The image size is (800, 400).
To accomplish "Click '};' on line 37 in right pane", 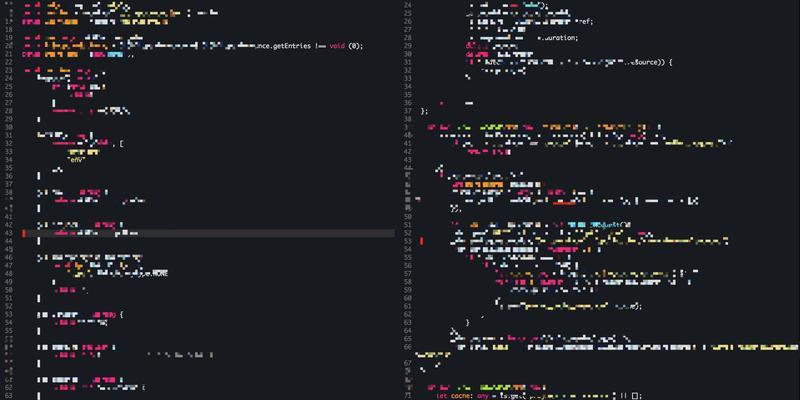I will pyautogui.click(x=425, y=111).
